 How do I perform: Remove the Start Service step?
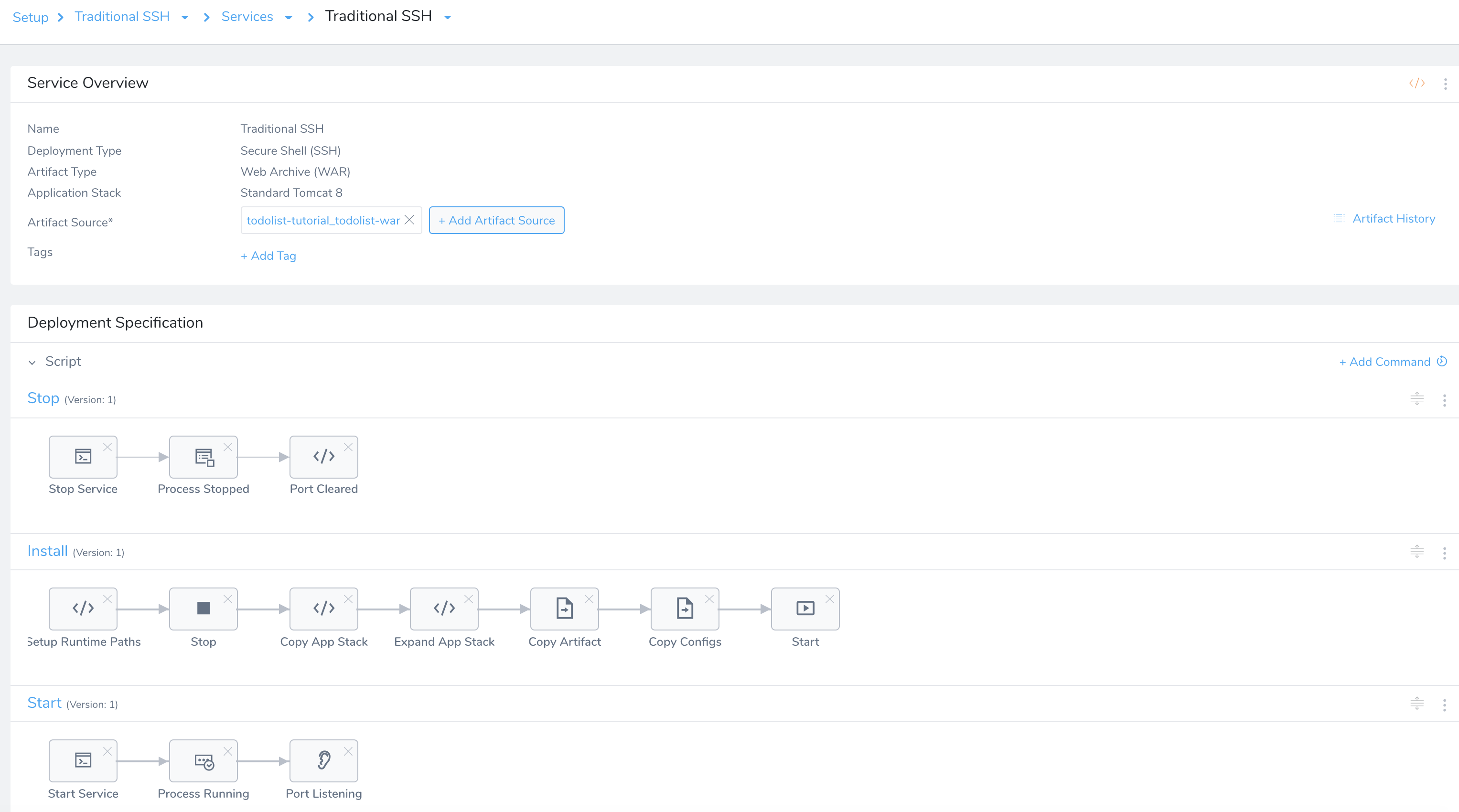(x=107, y=751)
